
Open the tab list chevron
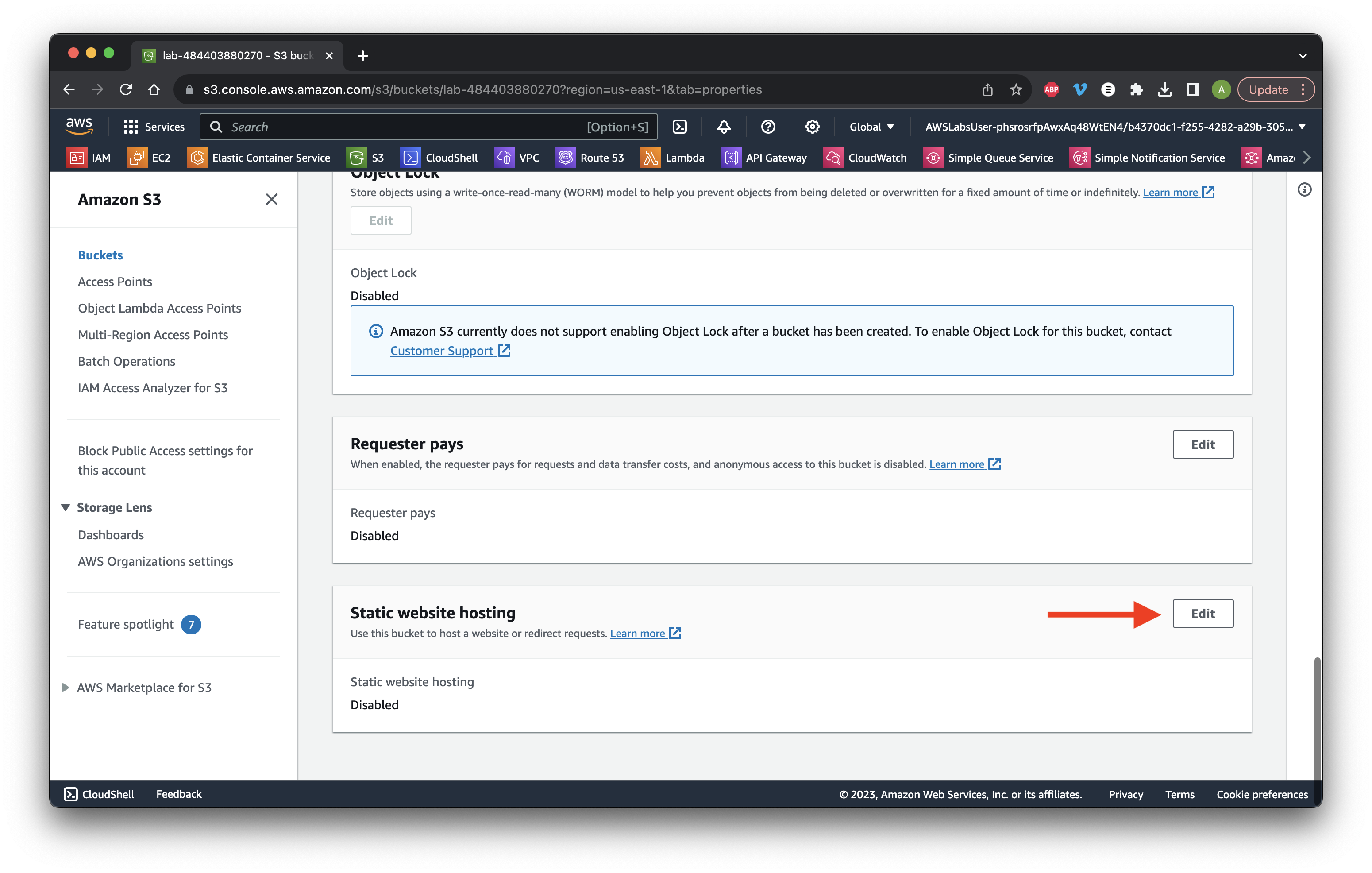(1303, 55)
